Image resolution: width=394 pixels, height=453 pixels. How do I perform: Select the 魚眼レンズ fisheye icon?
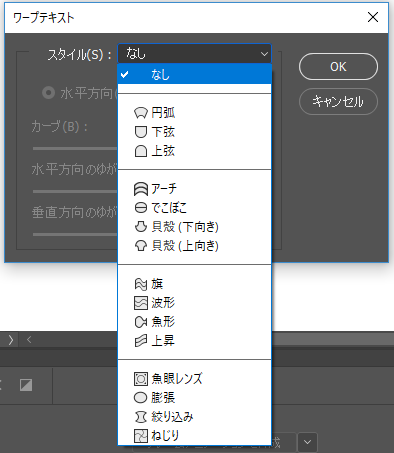click(x=141, y=379)
